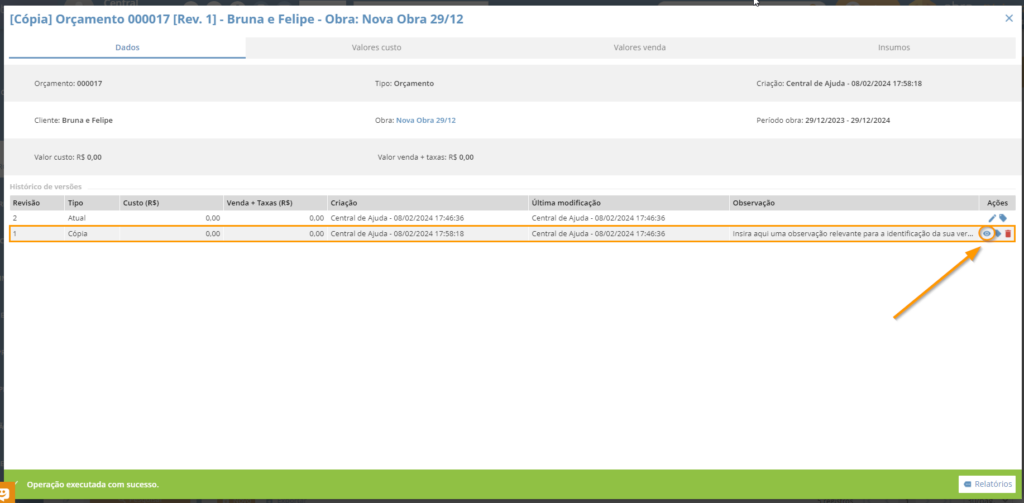The width and height of the screenshot is (1024, 503).
Task: Open the Insumos tab
Action: coord(893,48)
